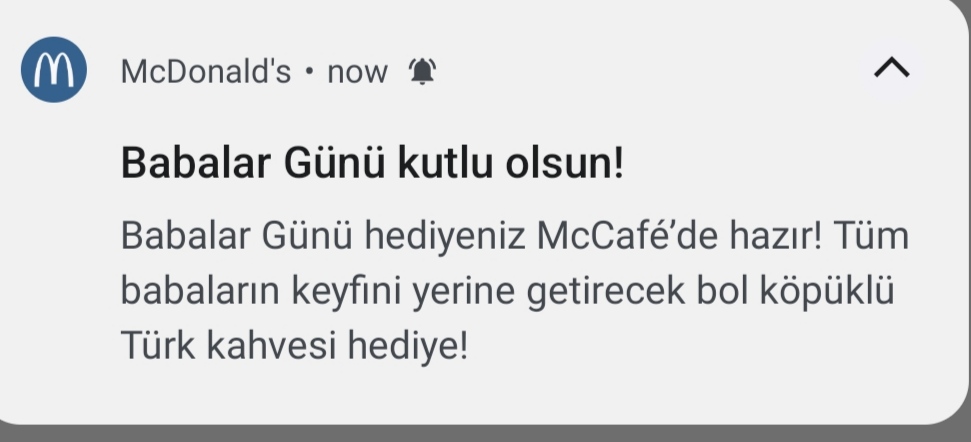Screen dimensions: 971x442
Task: Click "olsun!" at the end of the title
Action: 565,163
